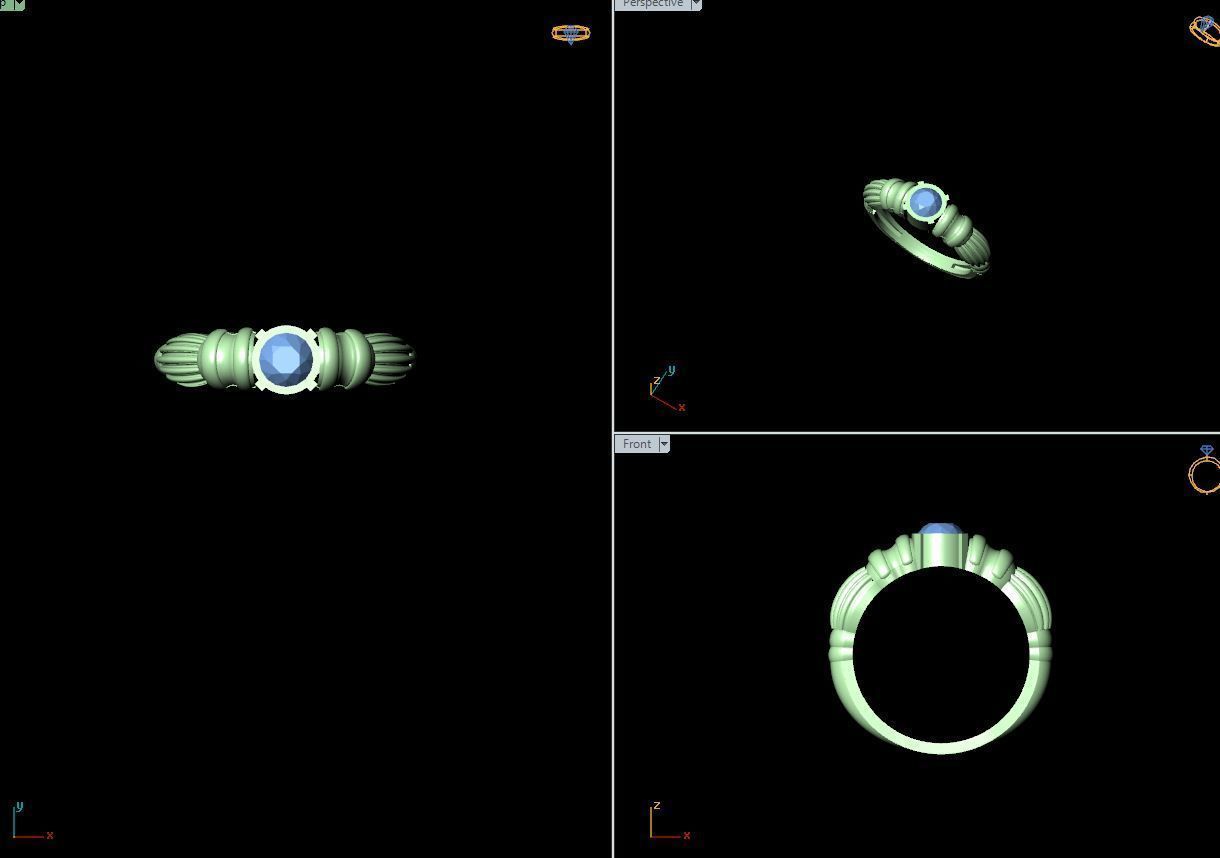Click the blue gem in the Perspective view
1220x858 pixels.
925,202
